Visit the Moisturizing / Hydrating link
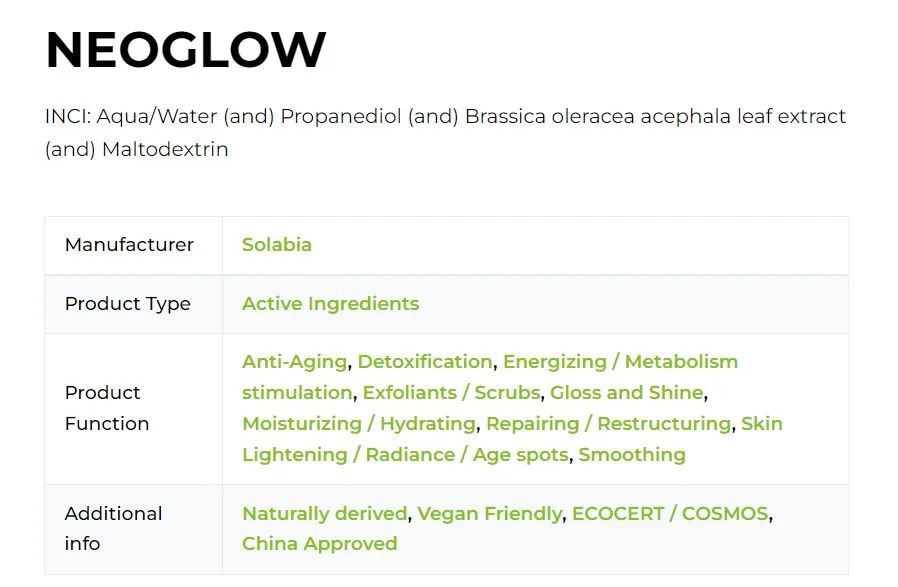This screenshot has height=587, width=898. coord(358,424)
